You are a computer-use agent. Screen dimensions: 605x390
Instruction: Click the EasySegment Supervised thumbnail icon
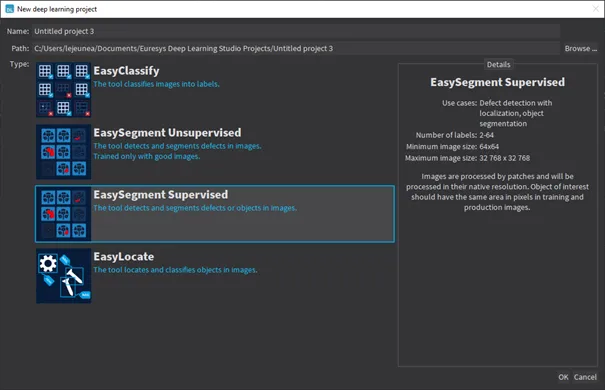(x=64, y=214)
